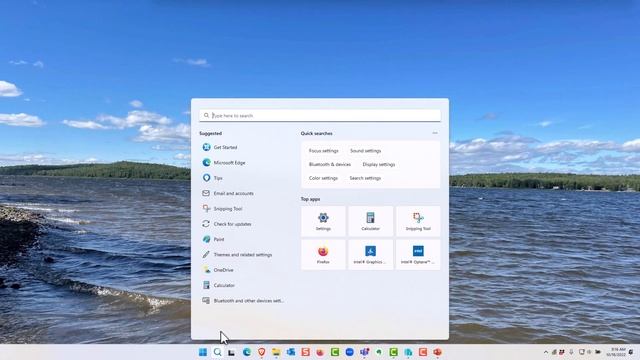Open the Quick searches more options menu
Viewport: 640px width, 360px height.
[435, 133]
